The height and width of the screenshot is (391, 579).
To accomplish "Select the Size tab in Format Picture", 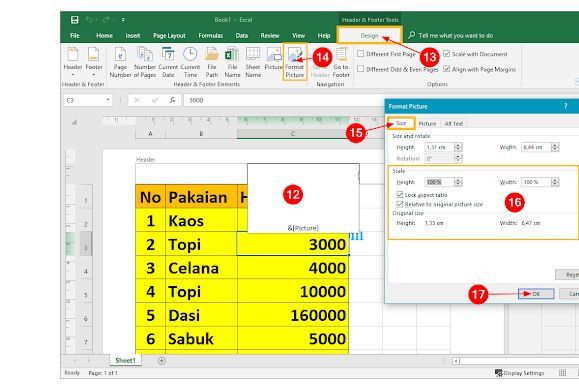I will (401, 123).
